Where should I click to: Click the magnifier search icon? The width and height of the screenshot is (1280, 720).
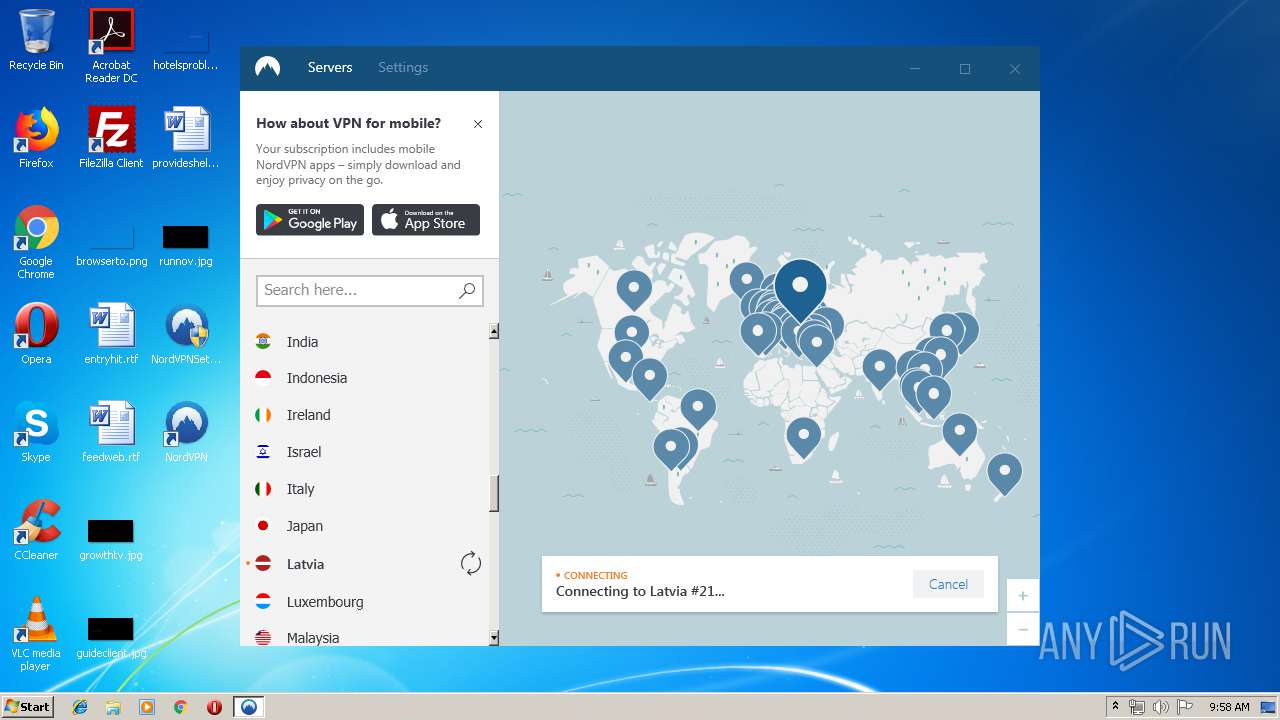pyautogui.click(x=467, y=290)
